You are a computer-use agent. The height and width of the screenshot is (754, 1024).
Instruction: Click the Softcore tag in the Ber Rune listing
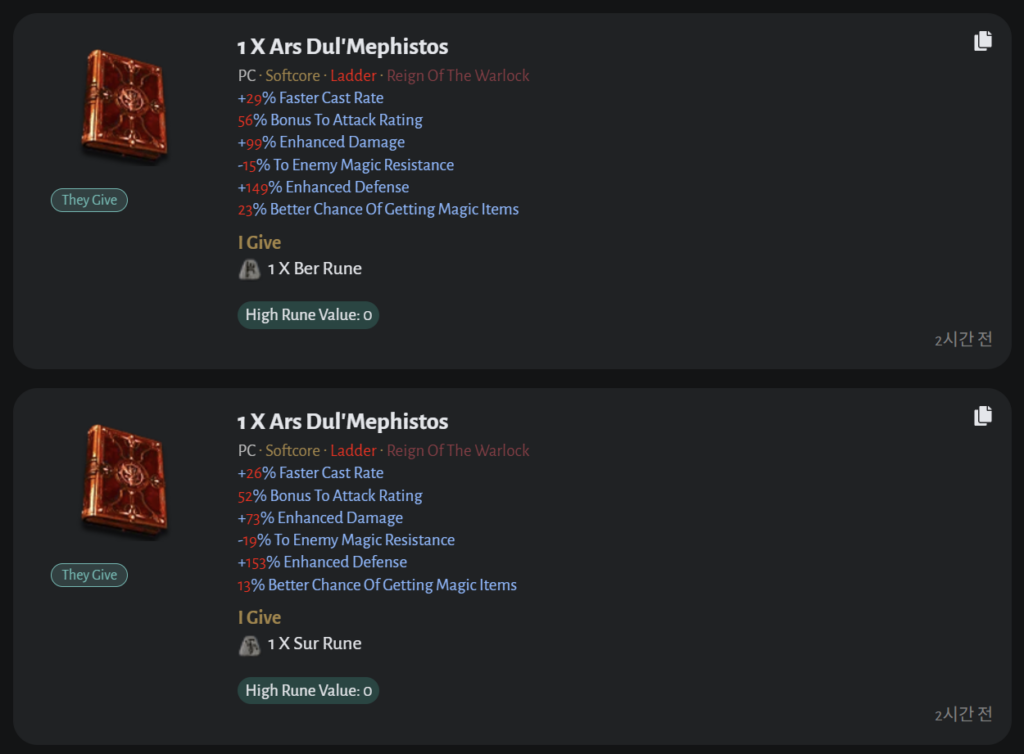point(293,76)
